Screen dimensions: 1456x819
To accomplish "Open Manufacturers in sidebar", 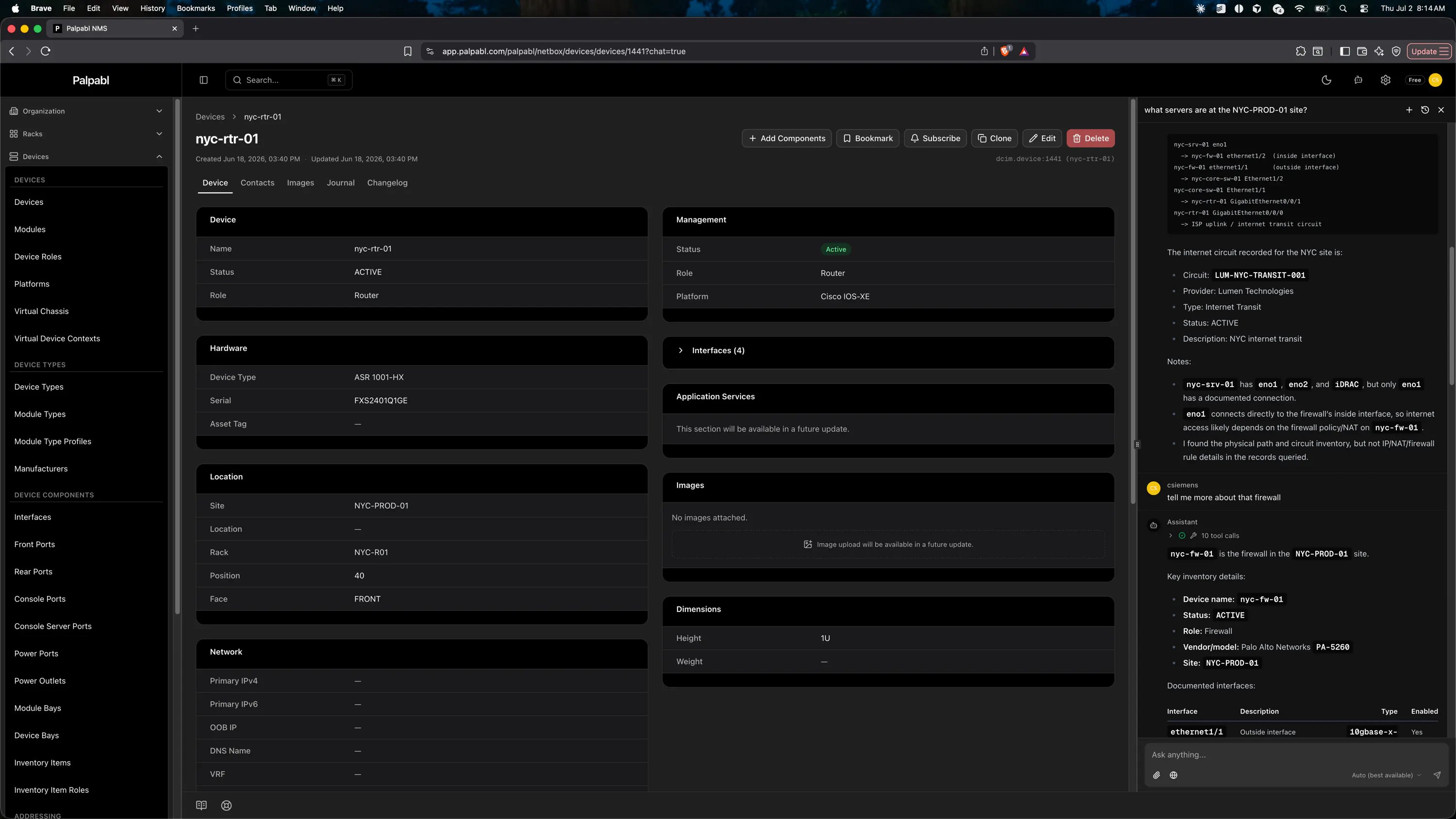I will pyautogui.click(x=41, y=469).
